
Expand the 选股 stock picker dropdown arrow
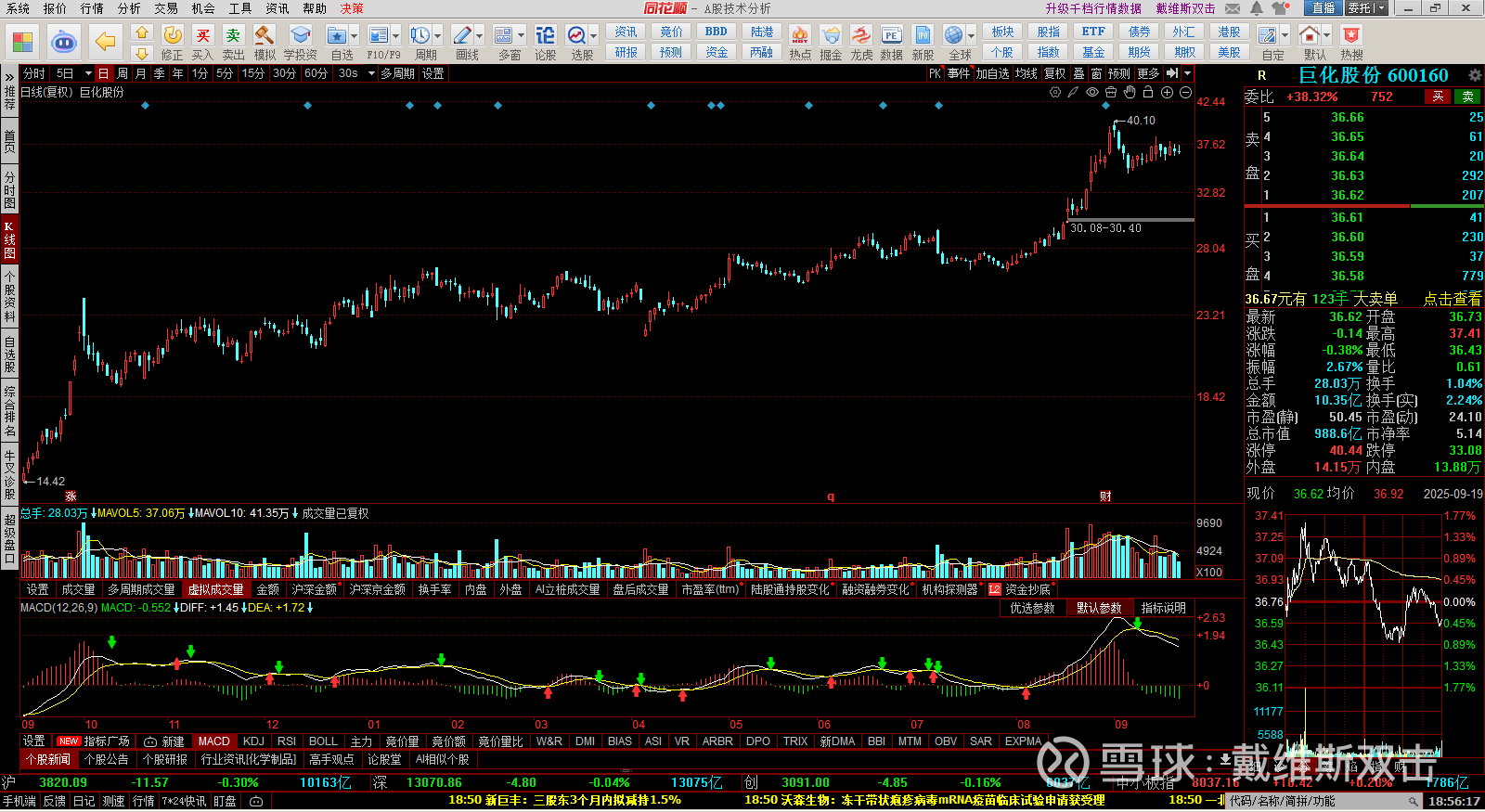coord(593,36)
